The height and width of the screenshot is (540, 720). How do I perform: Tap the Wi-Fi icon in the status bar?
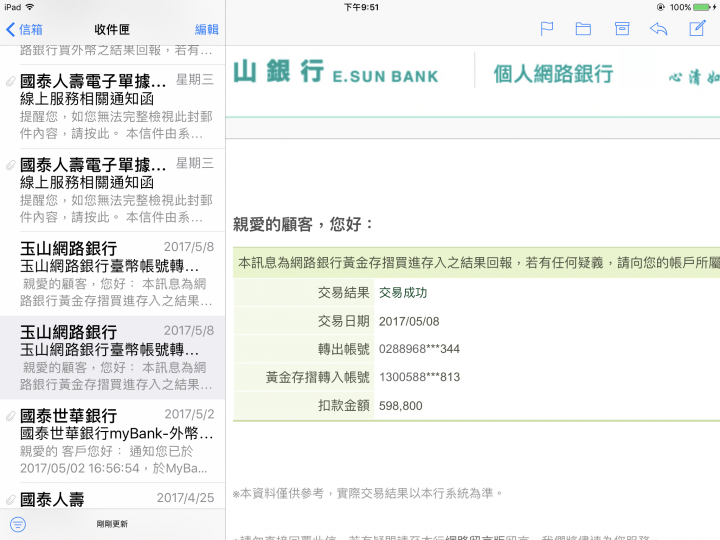(30, 7)
